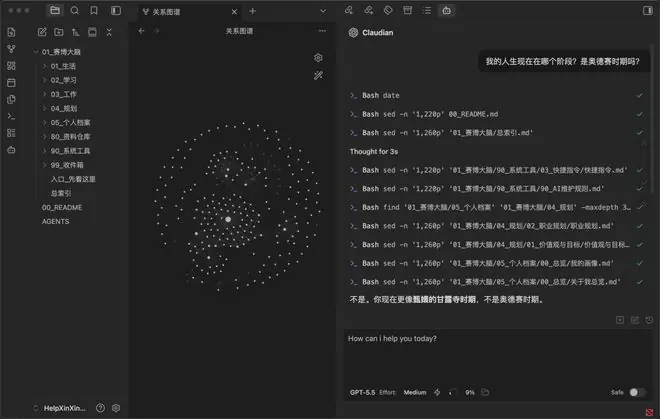Change effort level from Medium

click(x=415, y=392)
